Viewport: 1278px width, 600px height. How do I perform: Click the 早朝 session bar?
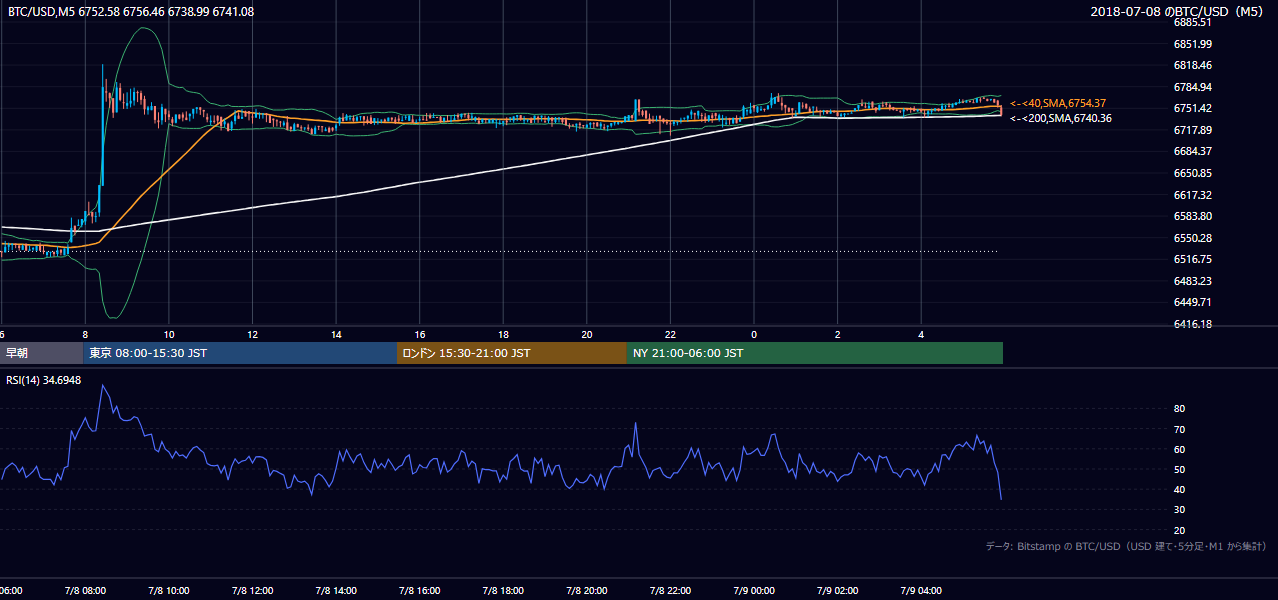pyautogui.click(x=41, y=353)
